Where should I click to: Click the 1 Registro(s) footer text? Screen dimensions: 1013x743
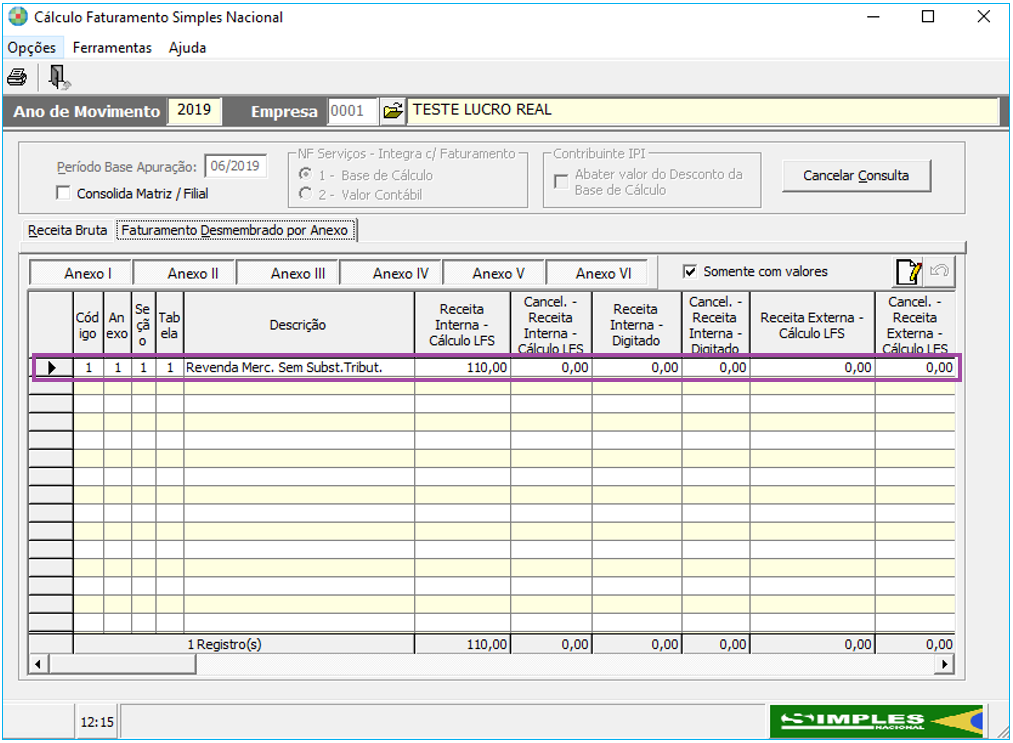[x=225, y=644]
